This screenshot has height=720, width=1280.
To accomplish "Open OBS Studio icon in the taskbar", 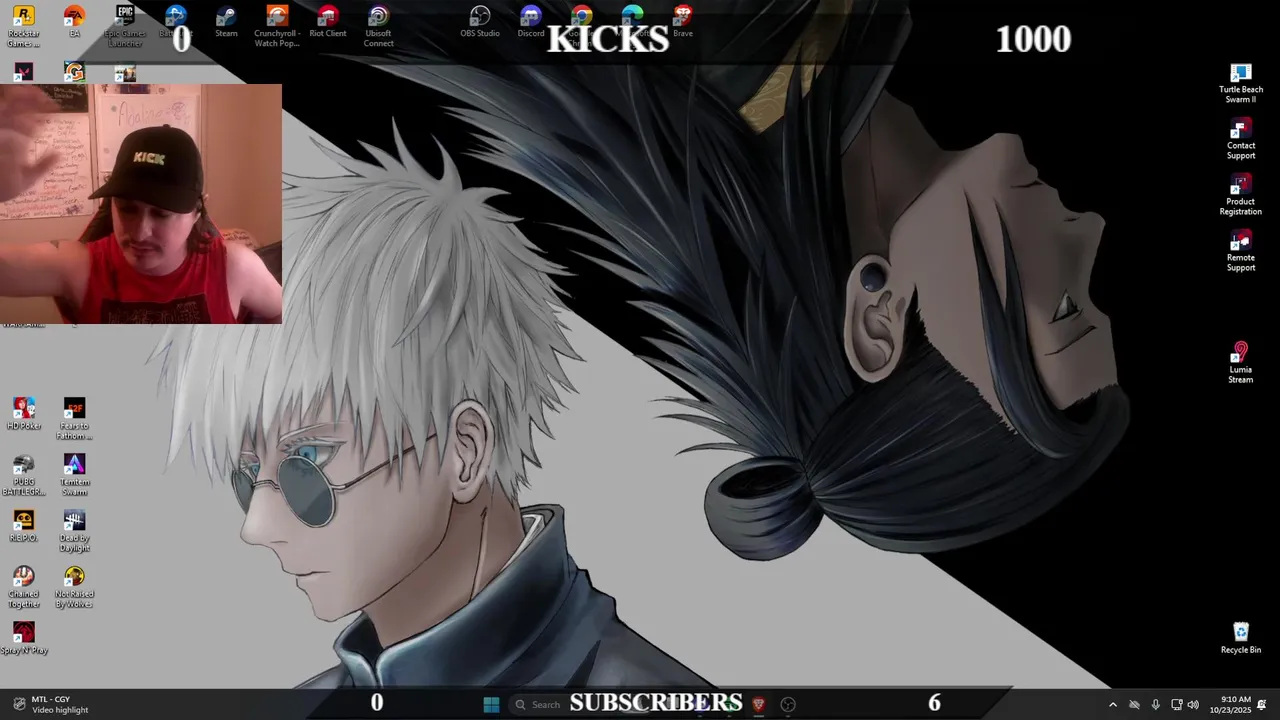I will (x=788, y=704).
